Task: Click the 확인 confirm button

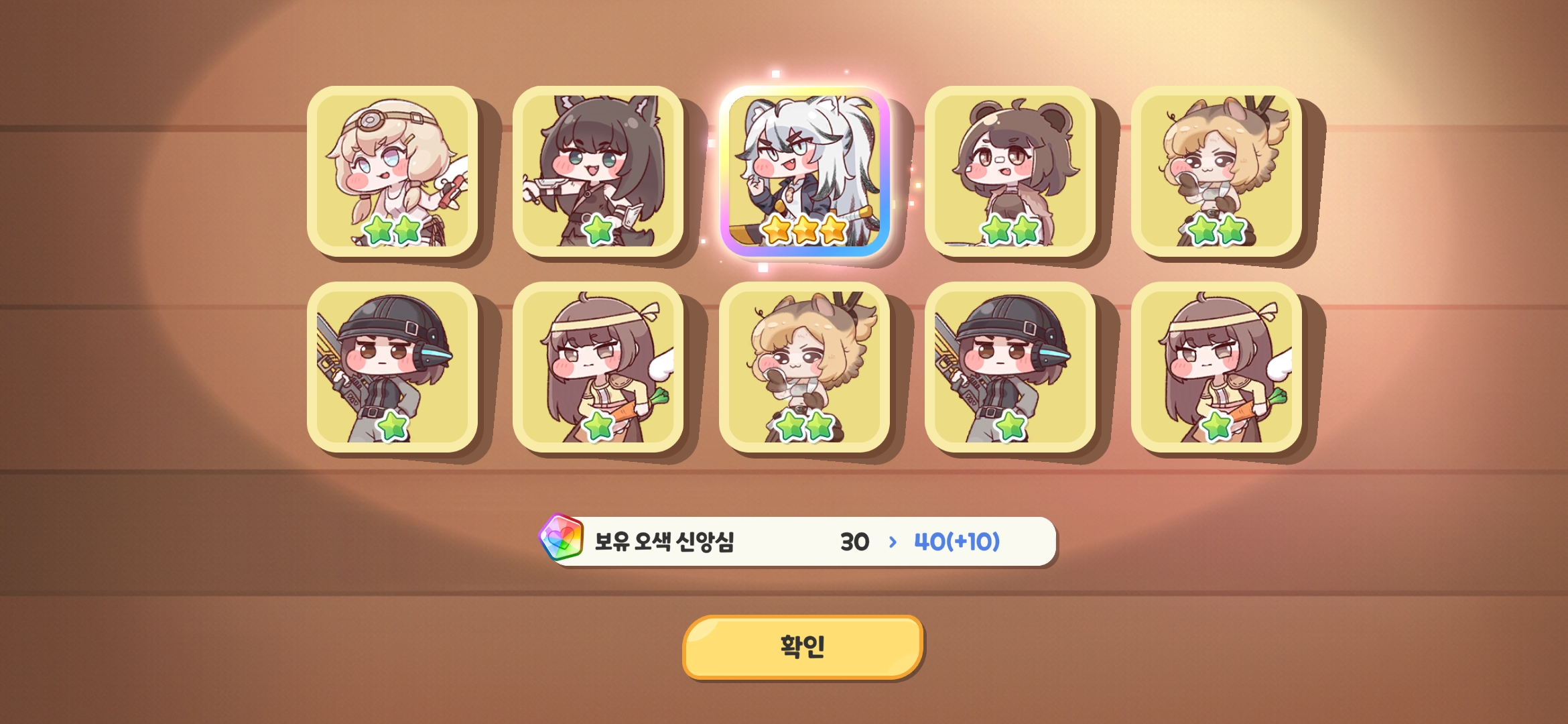Action: click(803, 647)
